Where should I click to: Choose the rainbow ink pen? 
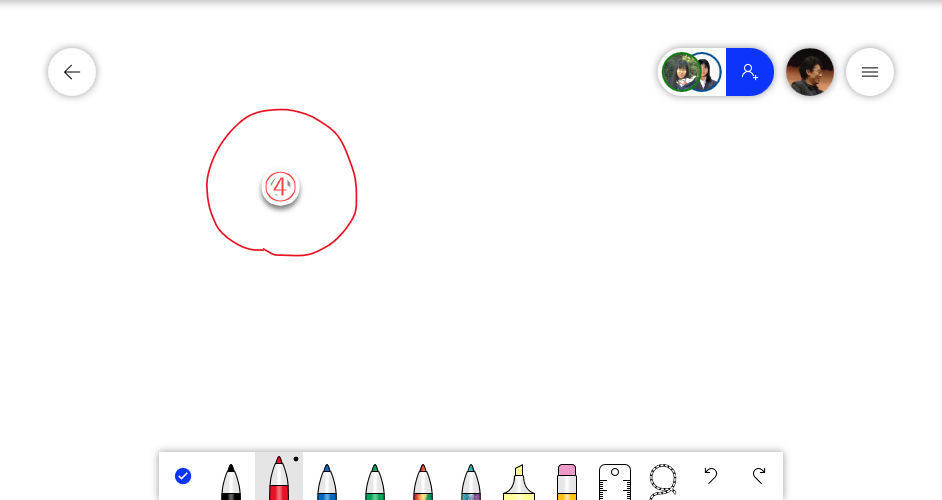[422, 481]
